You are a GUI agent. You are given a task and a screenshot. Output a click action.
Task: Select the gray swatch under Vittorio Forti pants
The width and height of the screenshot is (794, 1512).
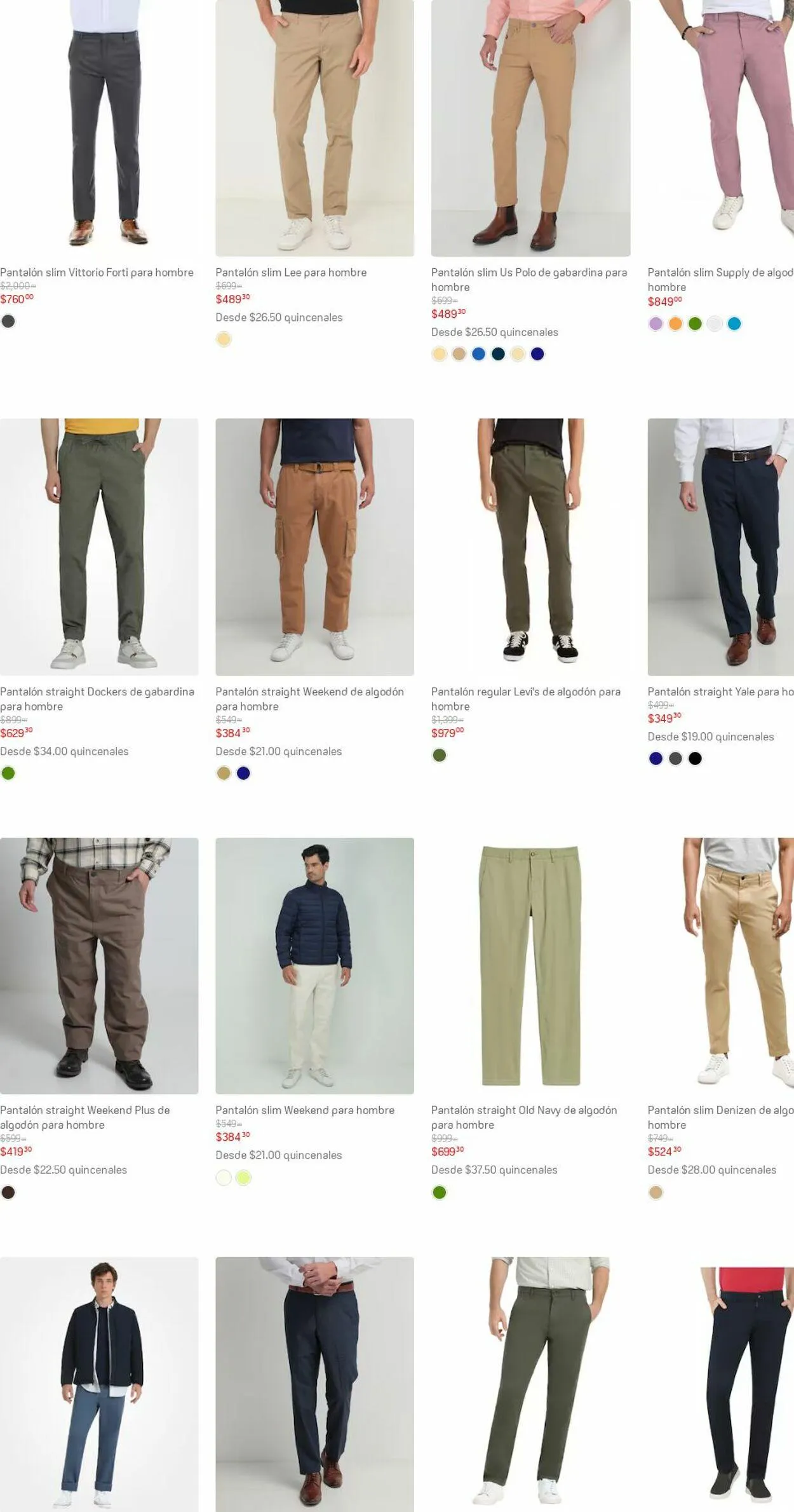click(8, 321)
